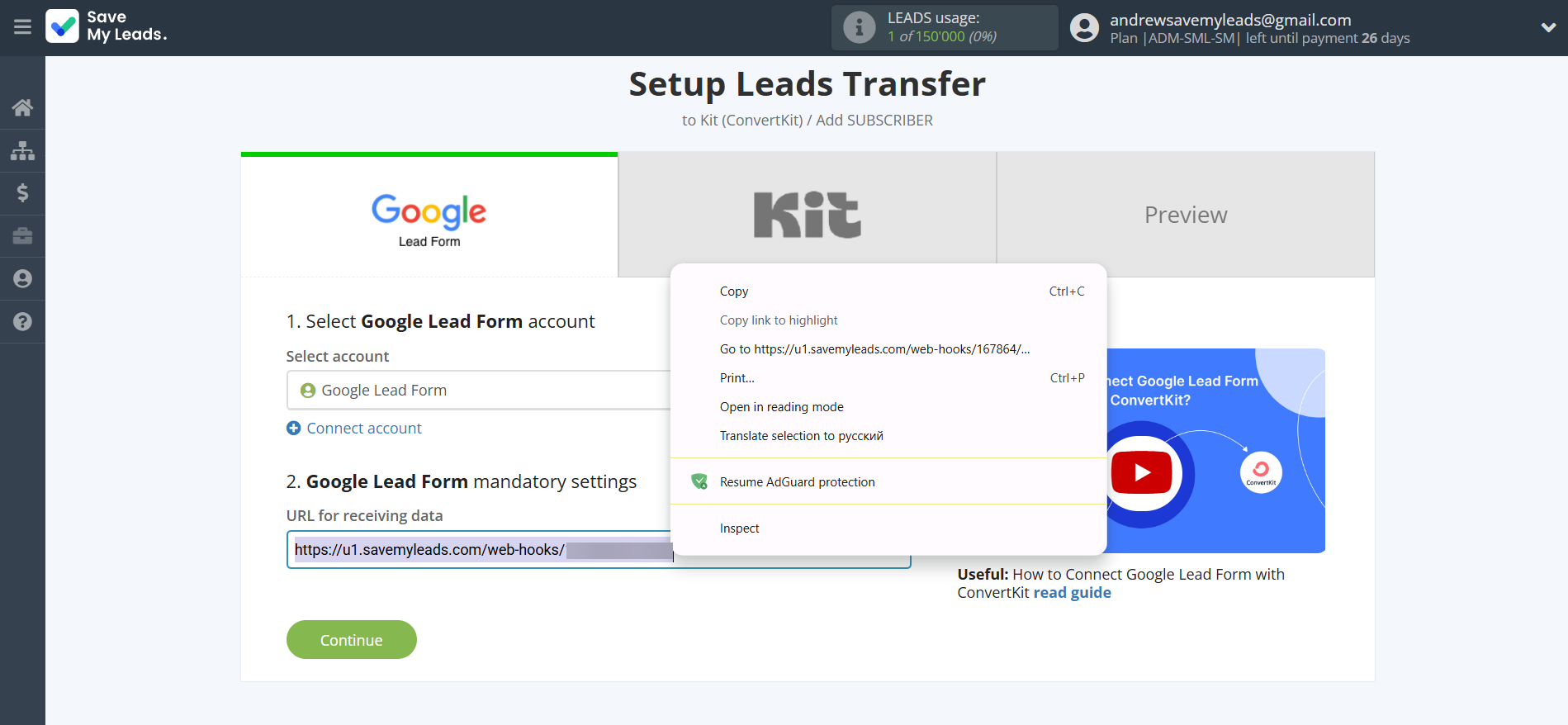Open connections sitemap icon in sidebar
Image resolution: width=1568 pixels, height=725 pixels.
(22, 150)
